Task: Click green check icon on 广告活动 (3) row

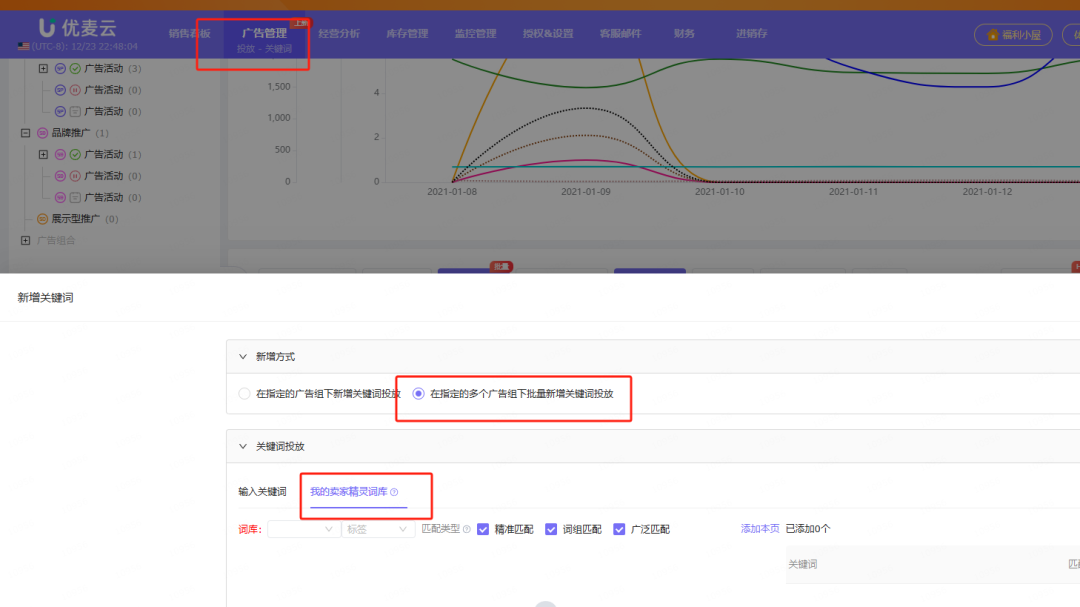Action: (x=75, y=68)
